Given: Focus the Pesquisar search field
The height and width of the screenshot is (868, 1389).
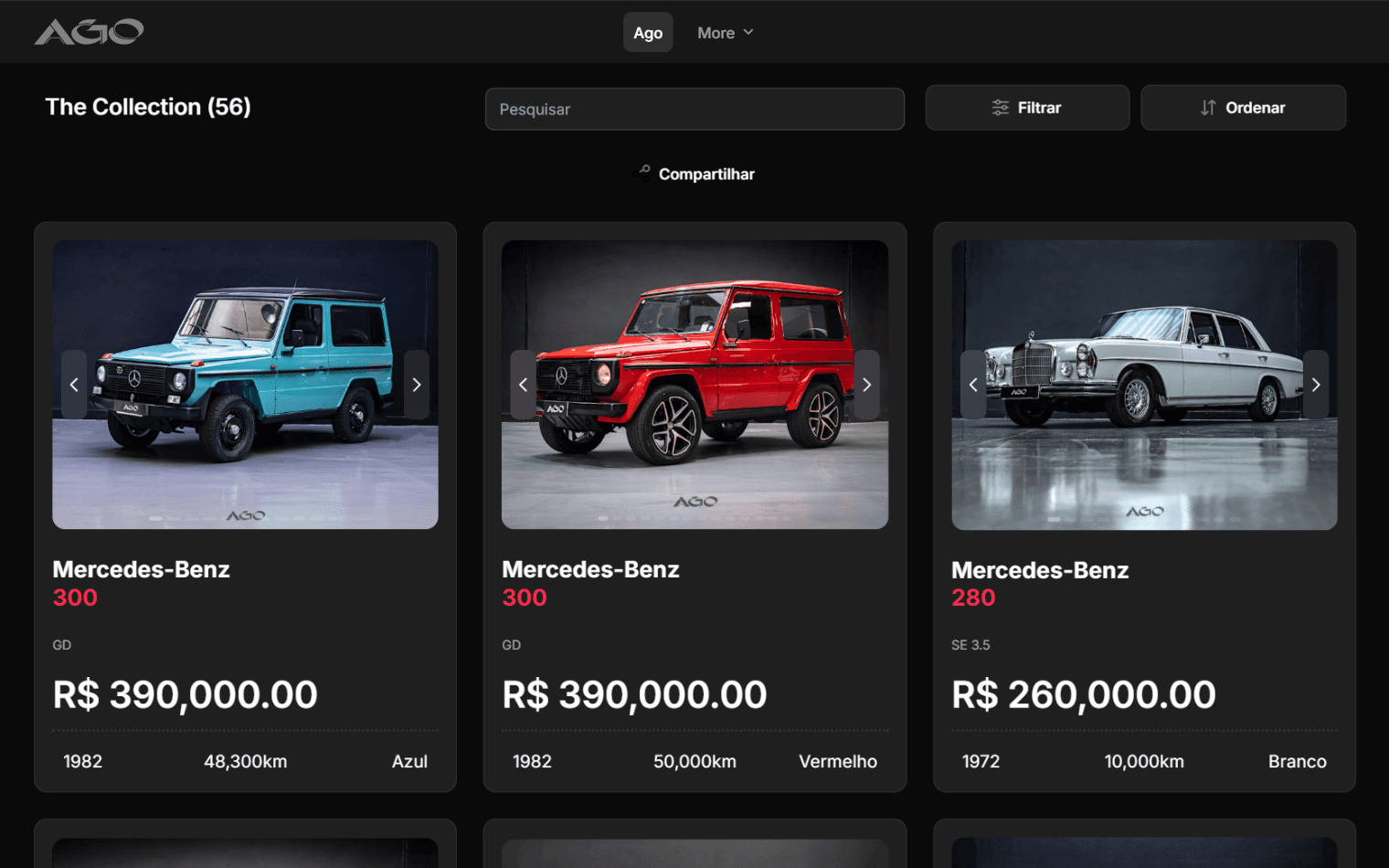Looking at the screenshot, I should [694, 109].
